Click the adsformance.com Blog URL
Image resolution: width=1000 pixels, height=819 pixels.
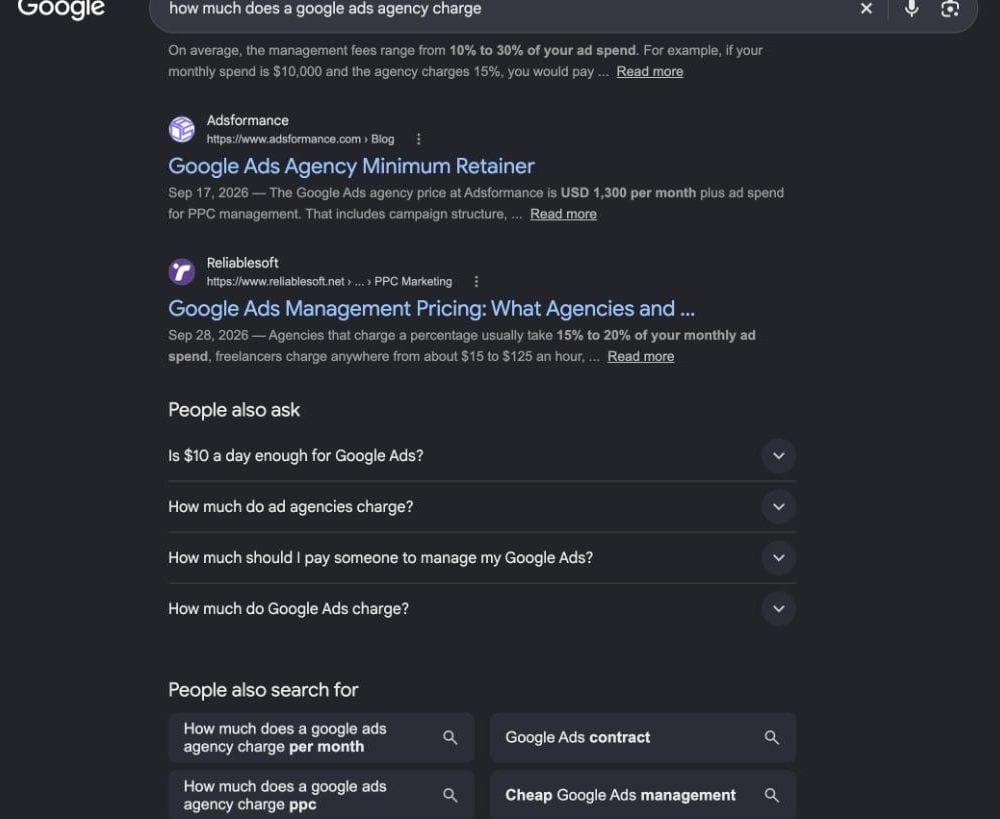pos(300,139)
